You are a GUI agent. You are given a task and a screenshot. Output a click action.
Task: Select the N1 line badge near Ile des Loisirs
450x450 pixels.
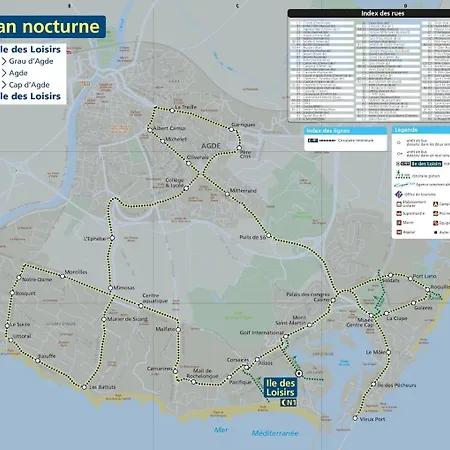point(289,403)
